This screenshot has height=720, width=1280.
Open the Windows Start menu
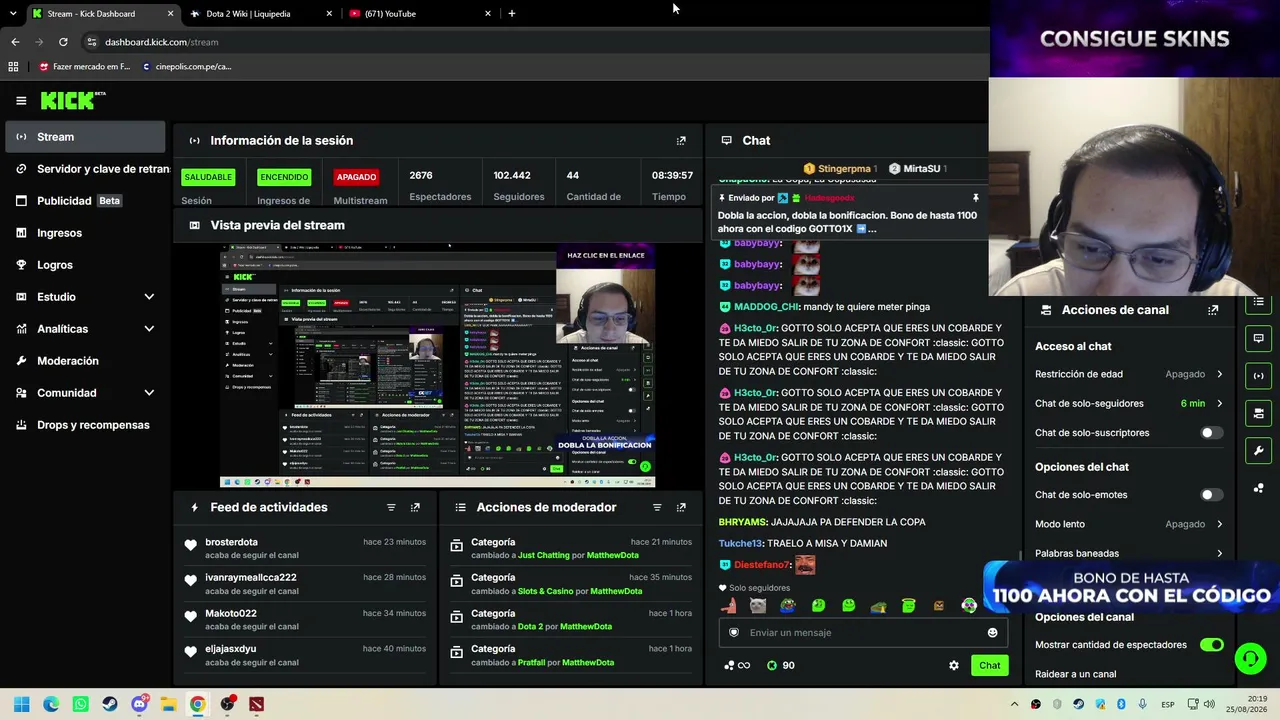click(x=21, y=704)
